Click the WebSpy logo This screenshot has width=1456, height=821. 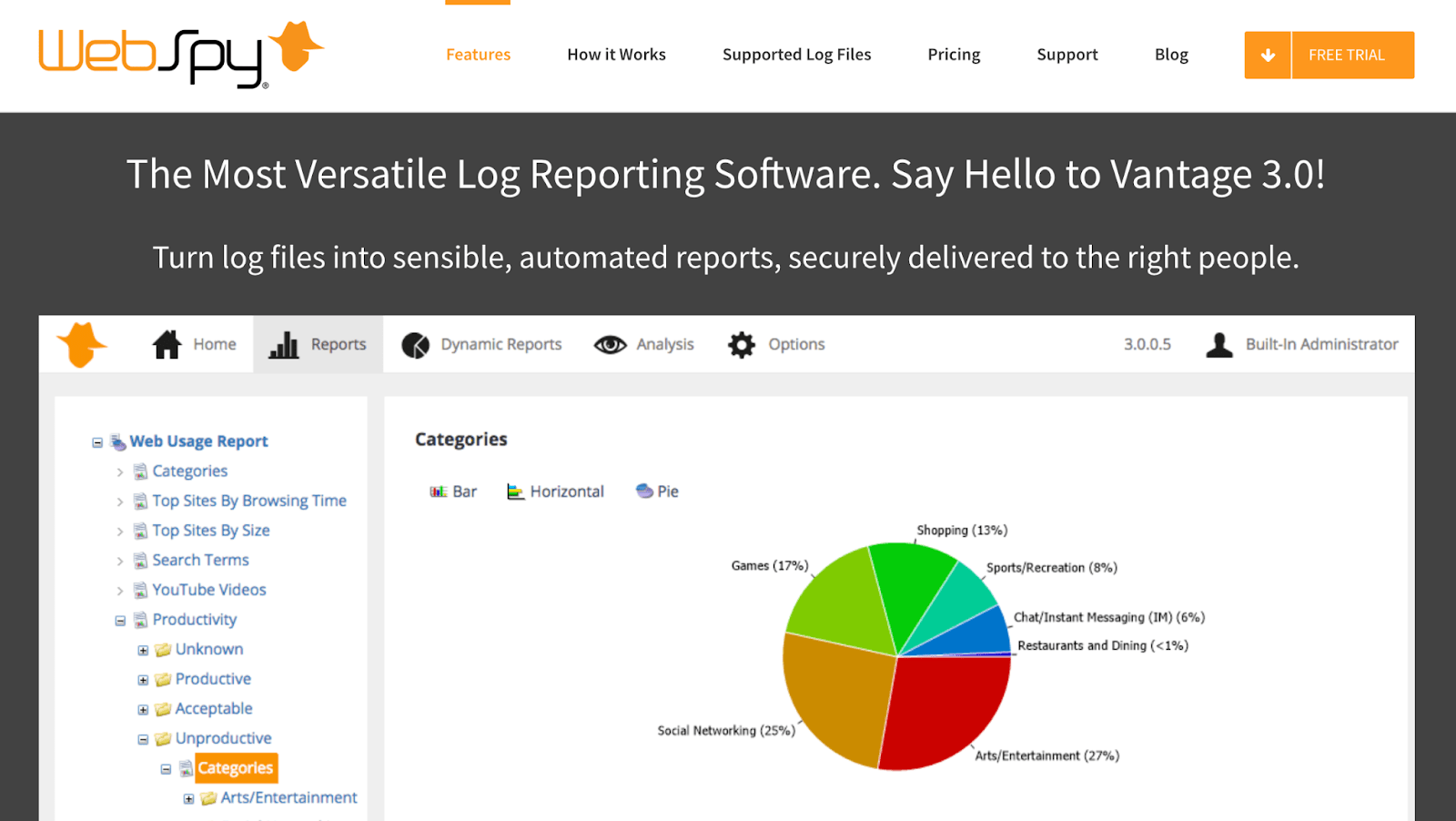[x=181, y=55]
